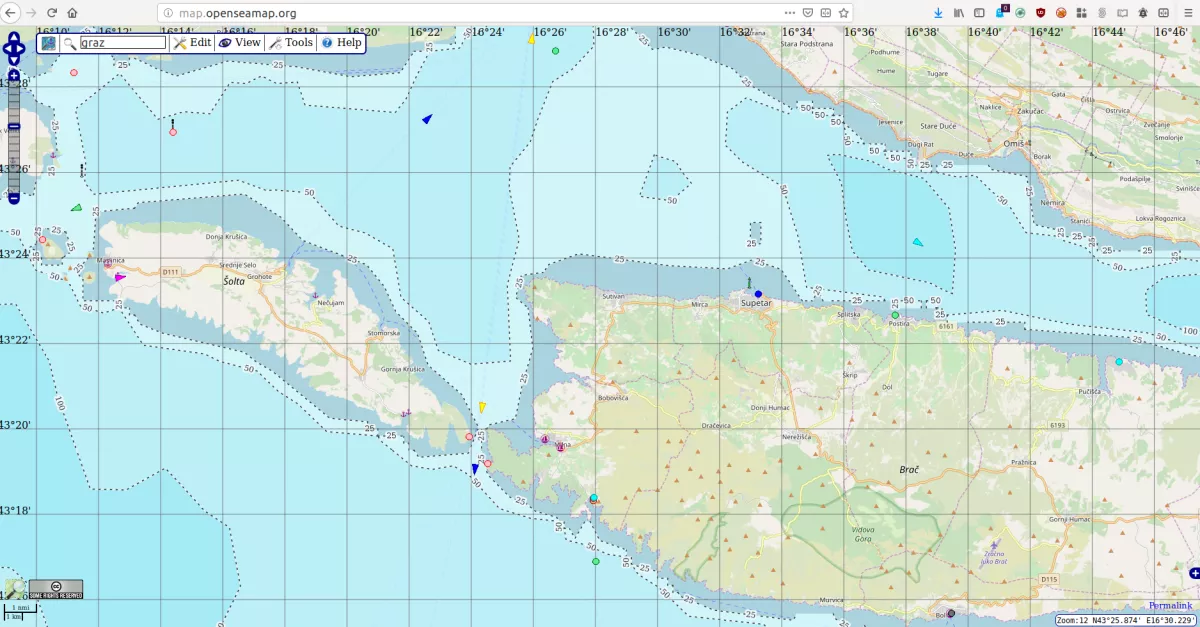Click the Supetar harbour marker
1200x627 pixels.
pos(758,294)
